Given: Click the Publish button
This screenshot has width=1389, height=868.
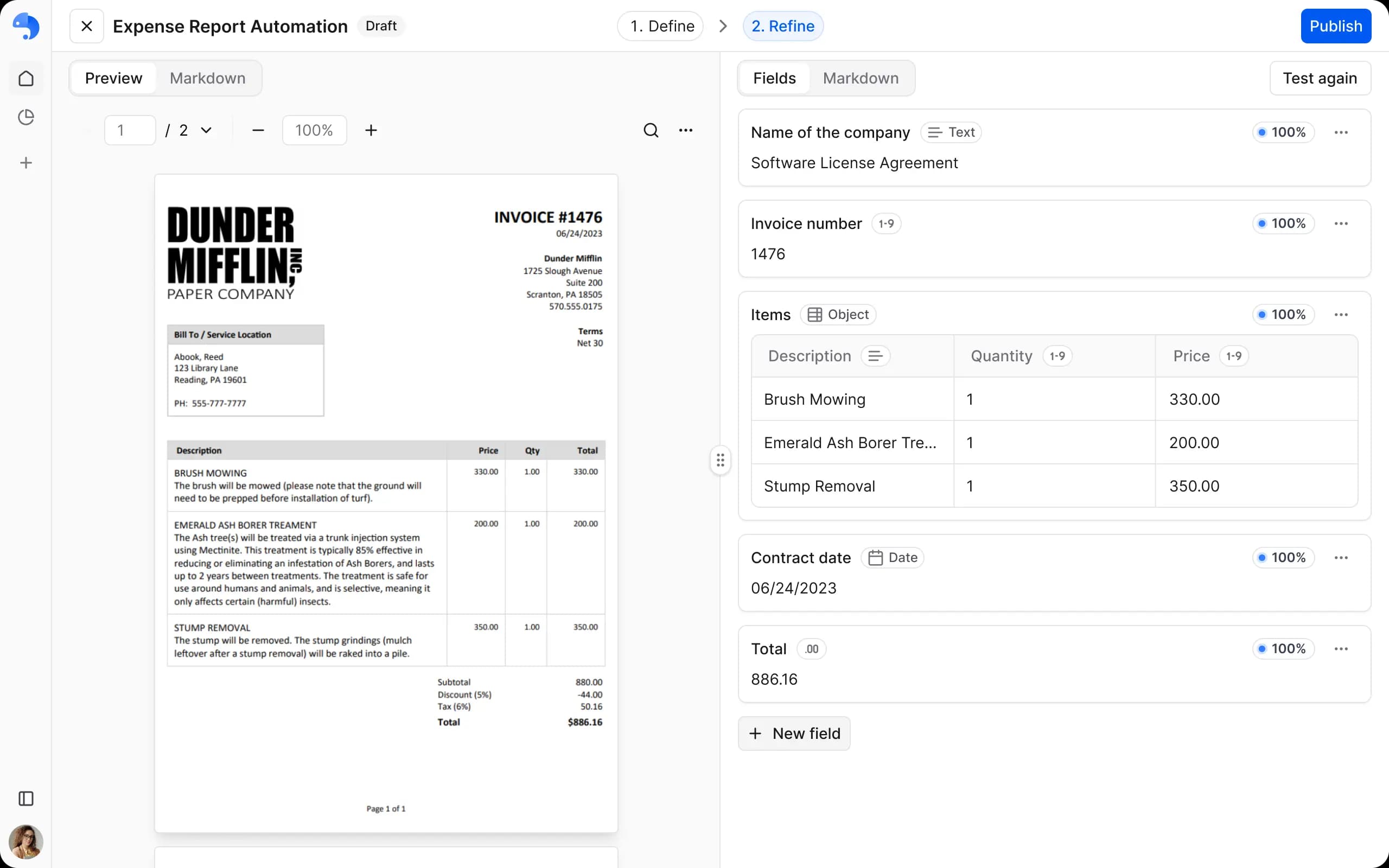Looking at the screenshot, I should [x=1336, y=27].
